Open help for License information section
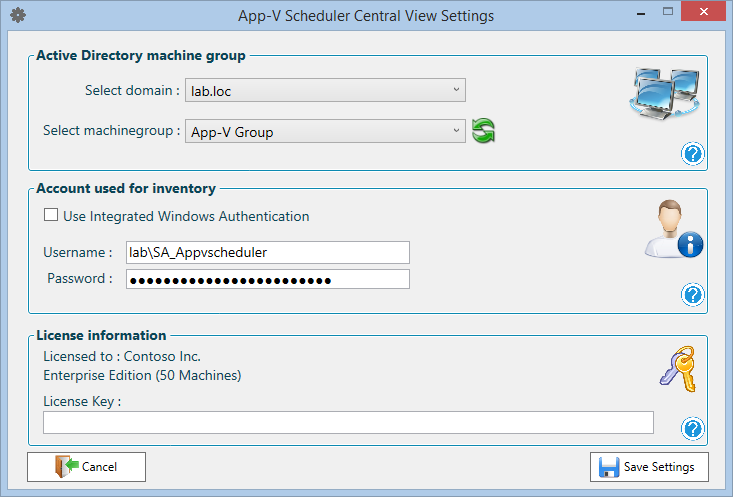733x497 pixels. 693,428
